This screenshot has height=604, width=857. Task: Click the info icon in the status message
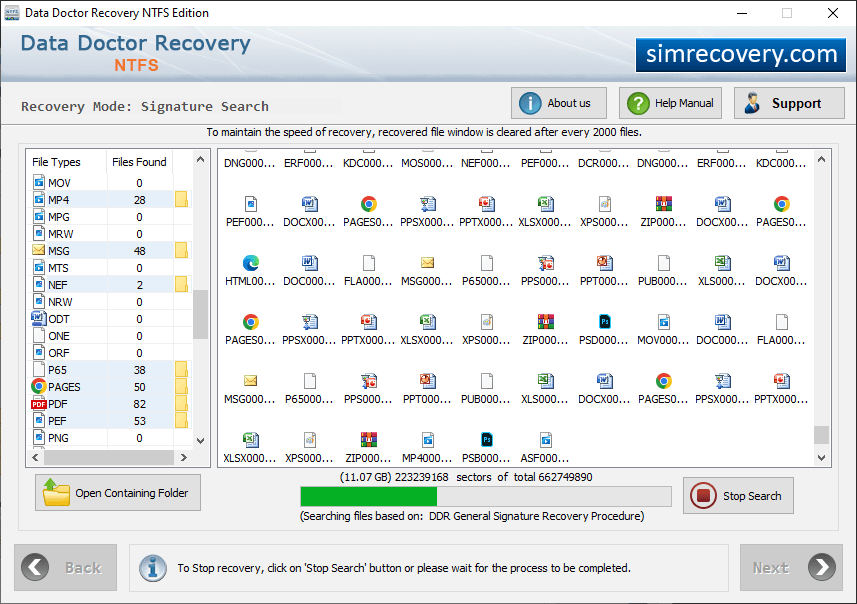[x=152, y=567]
